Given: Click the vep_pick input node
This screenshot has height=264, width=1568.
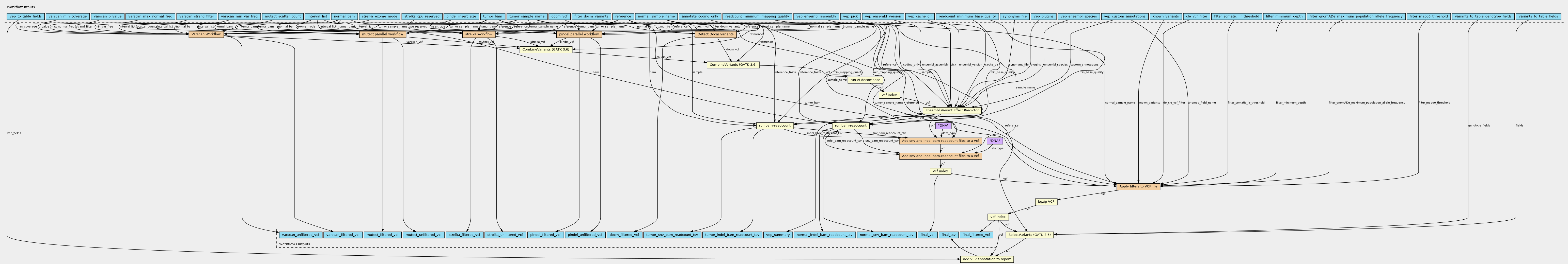Looking at the screenshot, I should (850, 16).
